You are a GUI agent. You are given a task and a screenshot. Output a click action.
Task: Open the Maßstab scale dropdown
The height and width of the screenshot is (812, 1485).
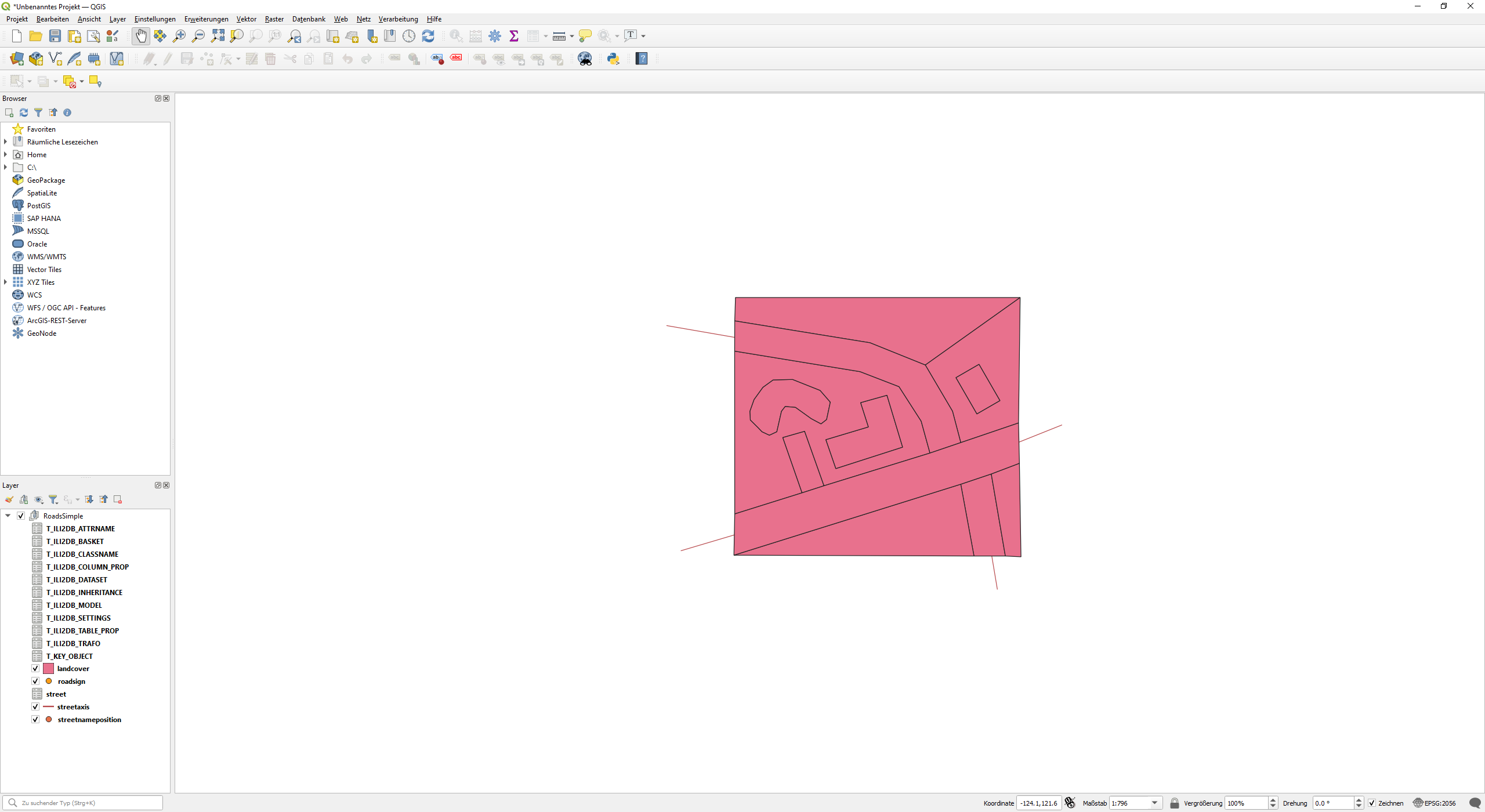1155,803
